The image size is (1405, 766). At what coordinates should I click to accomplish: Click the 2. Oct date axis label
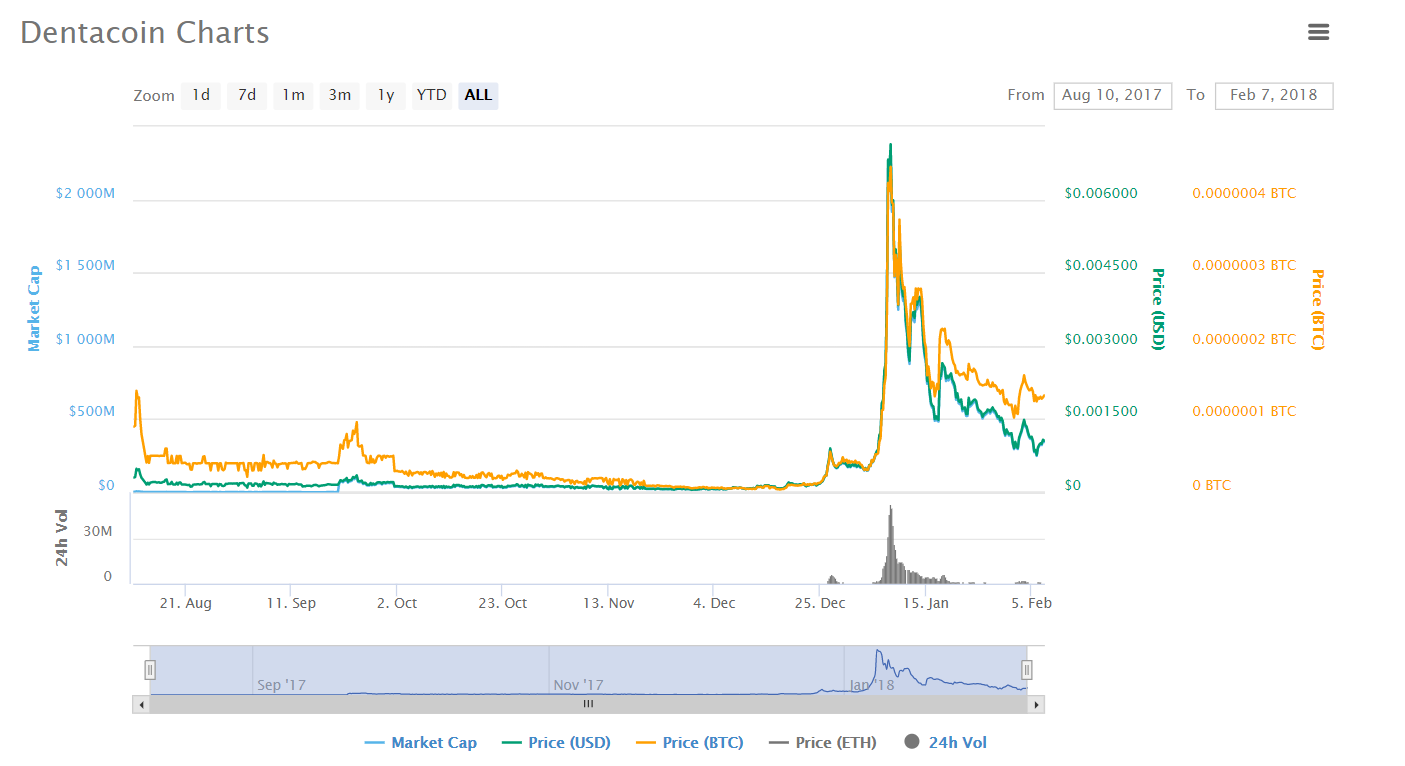click(396, 603)
